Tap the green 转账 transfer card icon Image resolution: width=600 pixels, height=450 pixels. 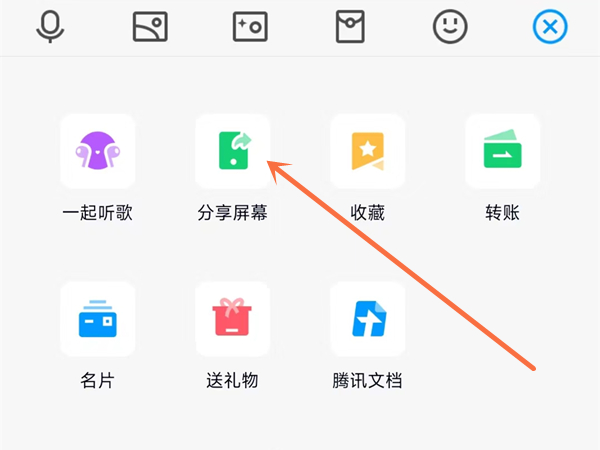pos(502,151)
